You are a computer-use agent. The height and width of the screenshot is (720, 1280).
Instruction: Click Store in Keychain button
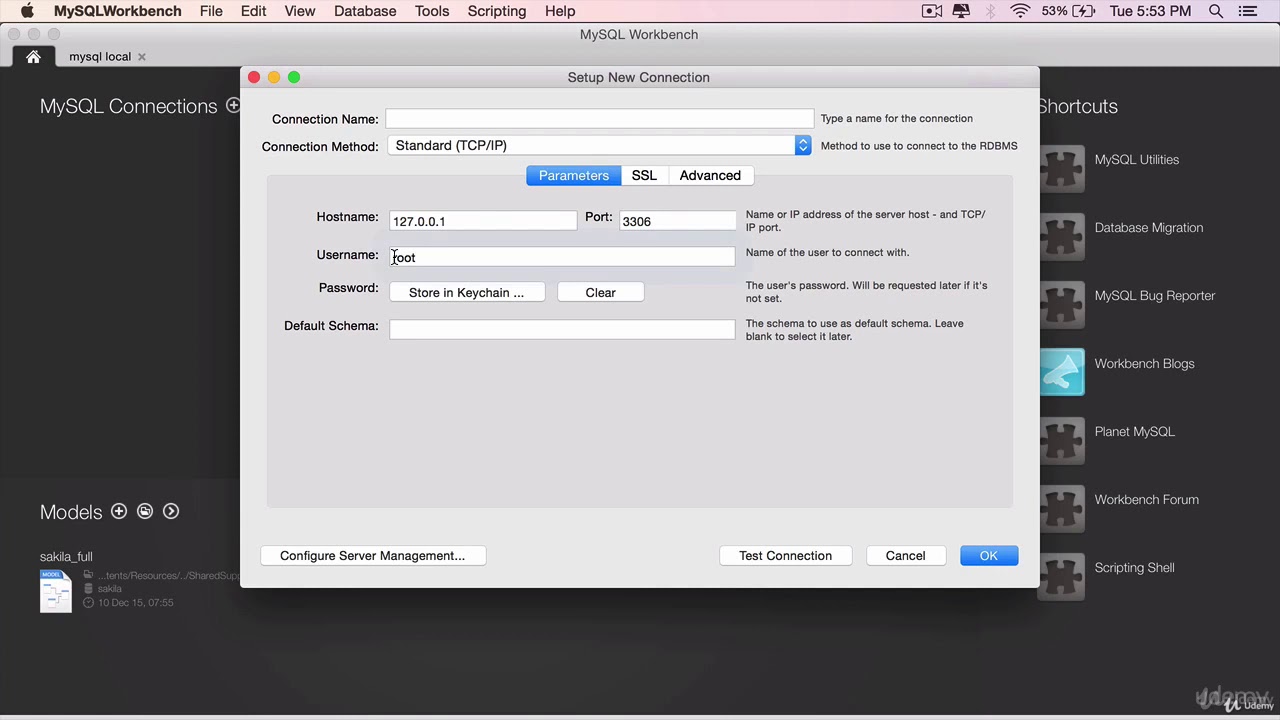click(466, 292)
